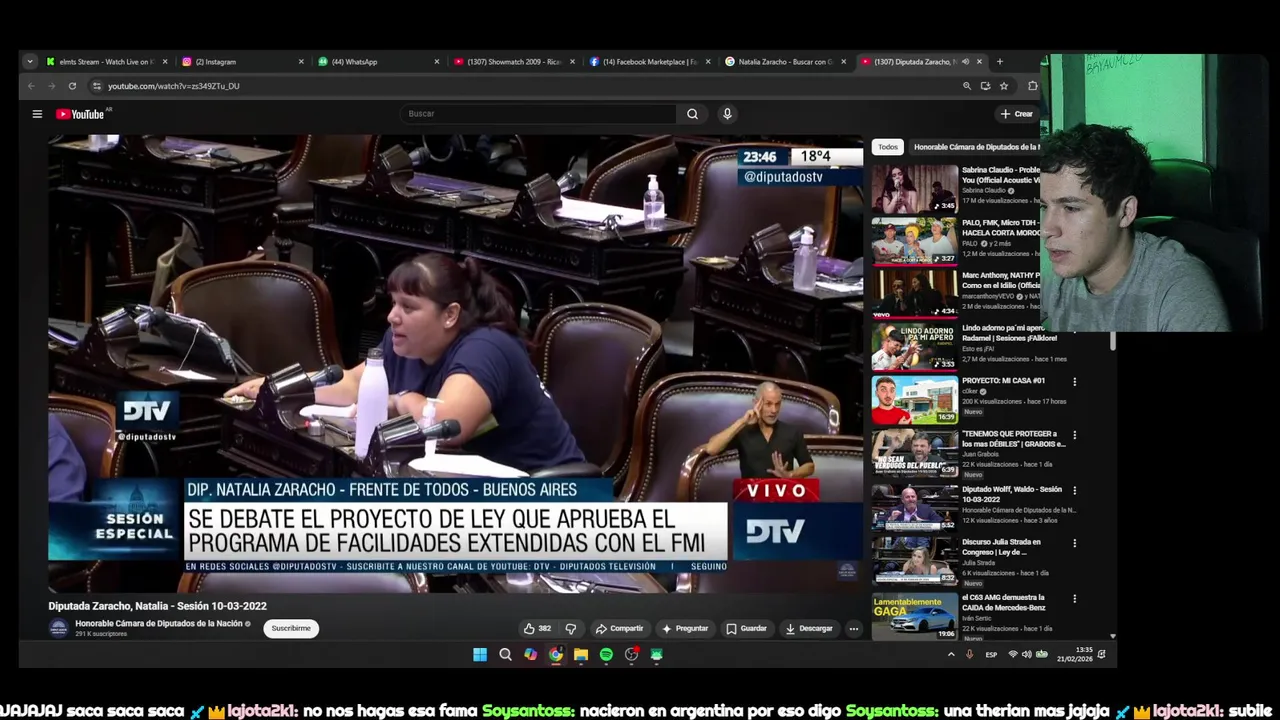Image resolution: width=1280 pixels, height=720 pixels.
Task: Open Windows Start menu
Action: click(x=480, y=655)
